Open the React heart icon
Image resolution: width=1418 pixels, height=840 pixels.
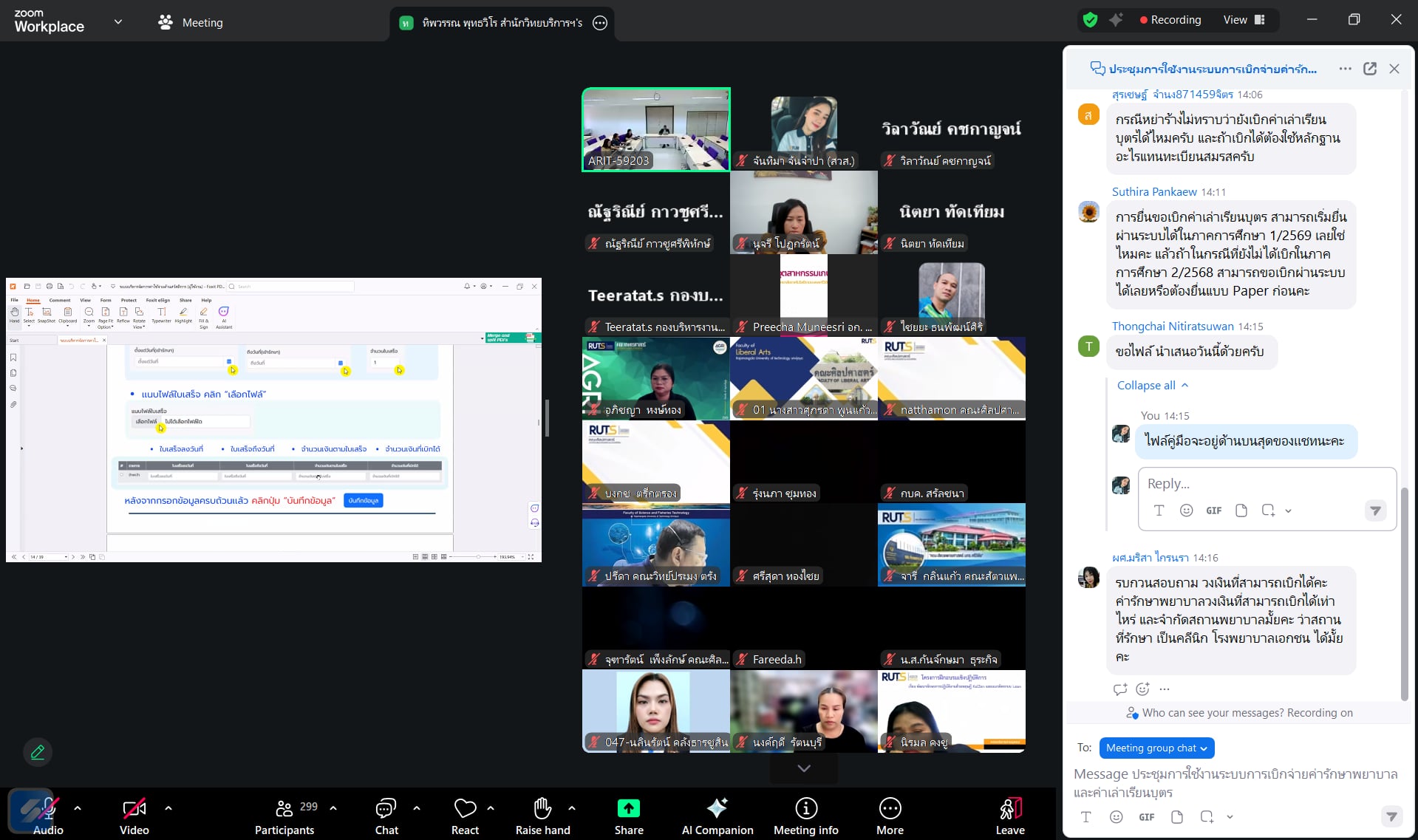465,808
